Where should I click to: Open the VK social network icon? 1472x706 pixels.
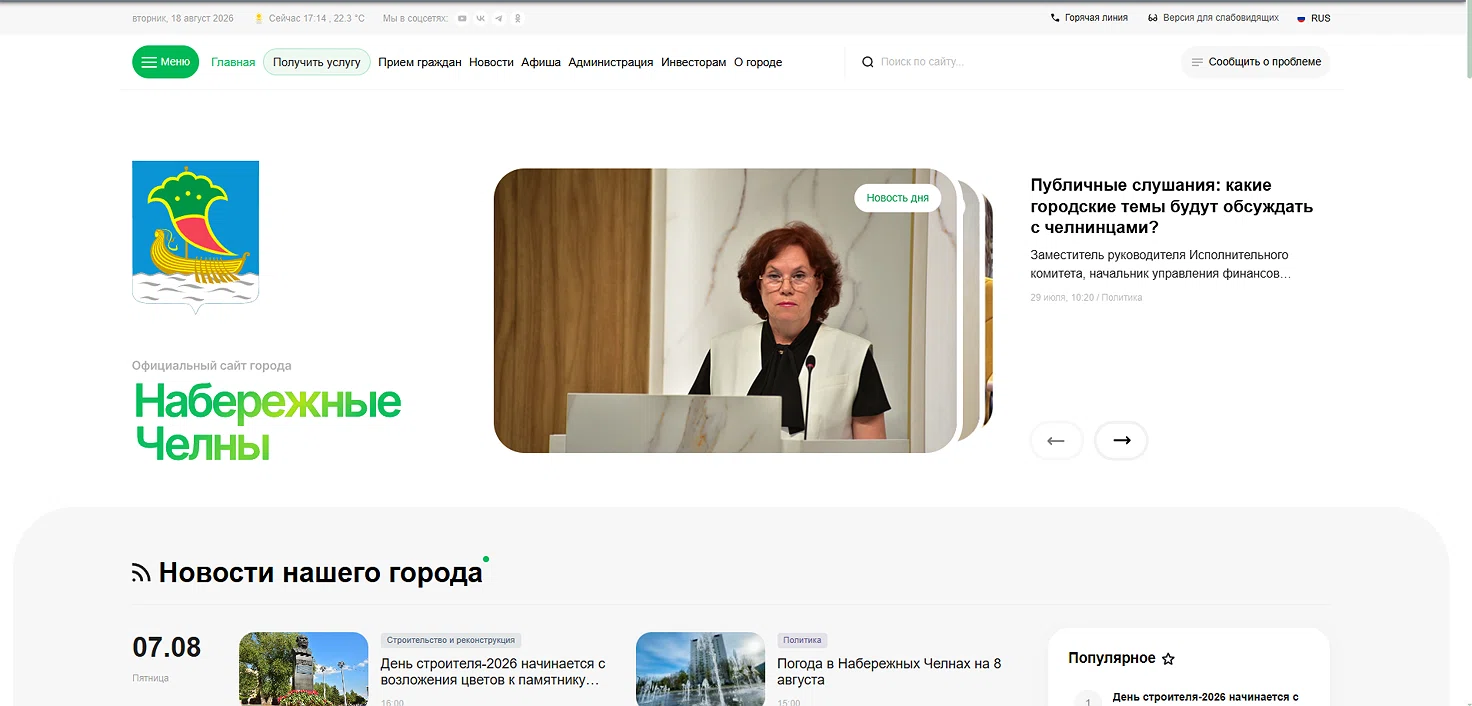[480, 18]
